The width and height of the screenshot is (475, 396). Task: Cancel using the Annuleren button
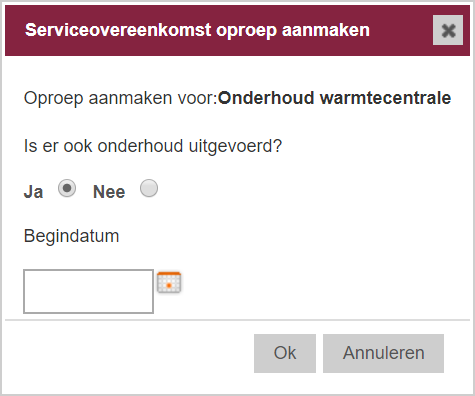click(x=383, y=353)
